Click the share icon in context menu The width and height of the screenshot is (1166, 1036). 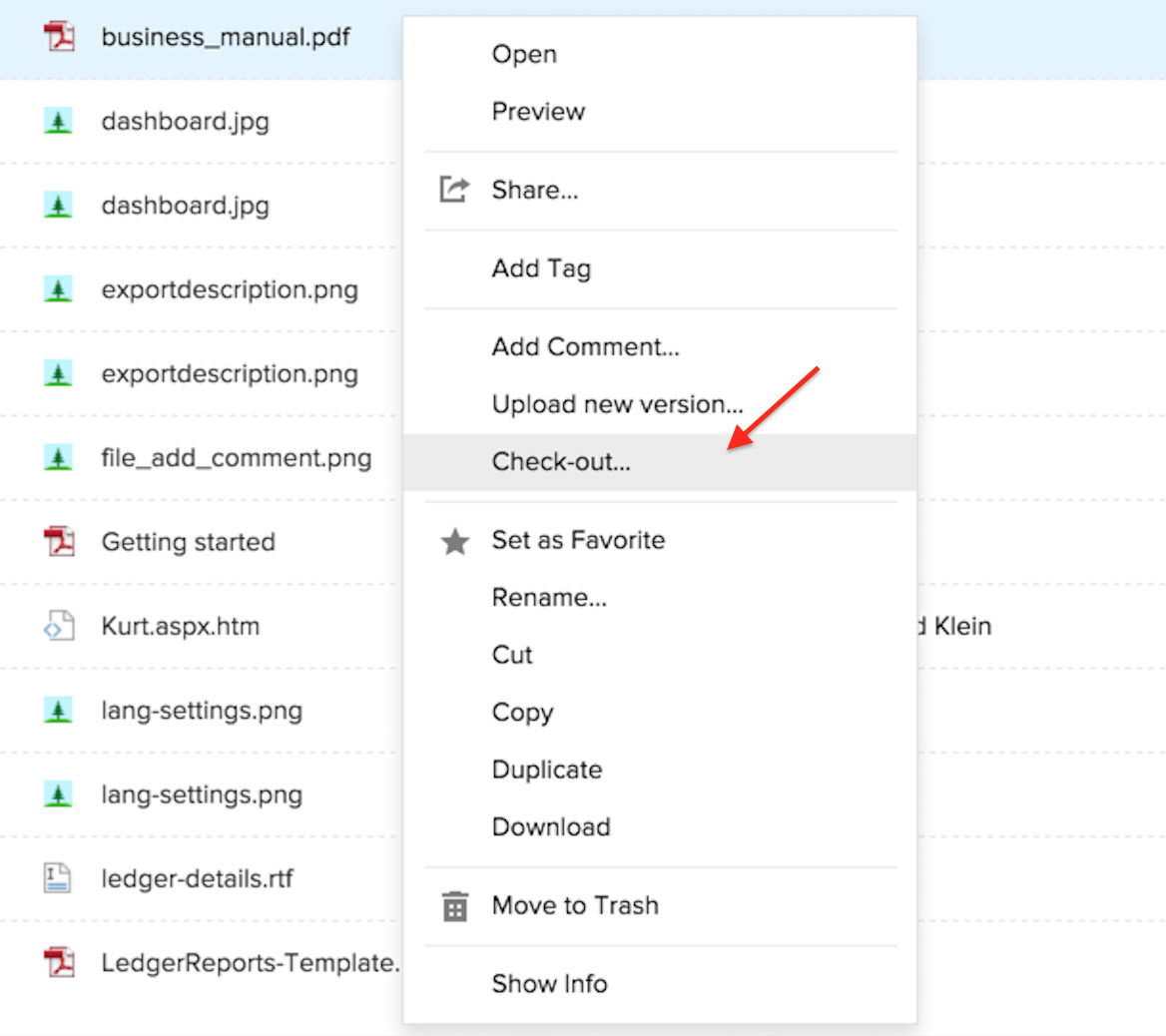[x=454, y=190]
